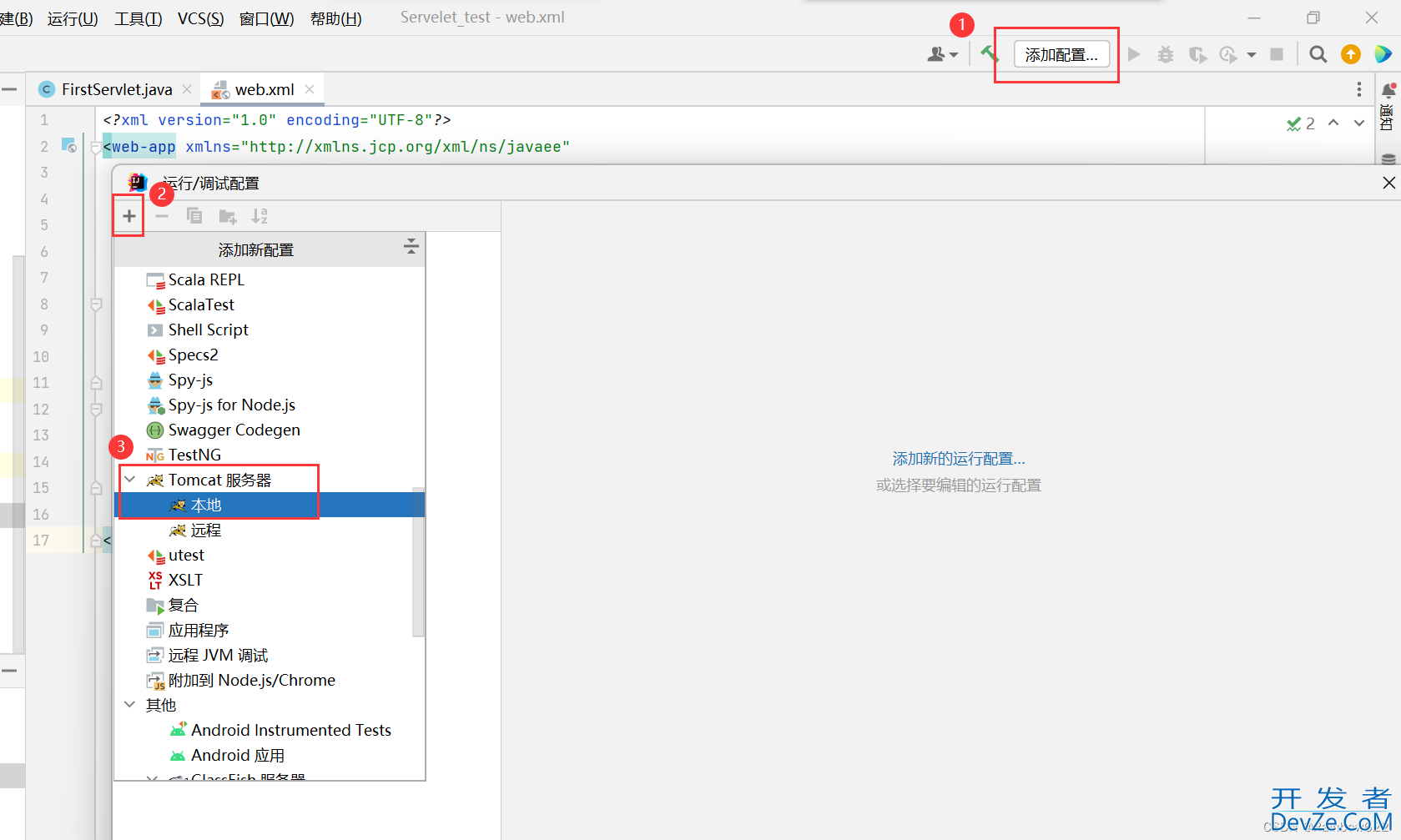The width and height of the screenshot is (1401, 840).
Task: Click the Build project hammer icon
Action: [x=990, y=54]
